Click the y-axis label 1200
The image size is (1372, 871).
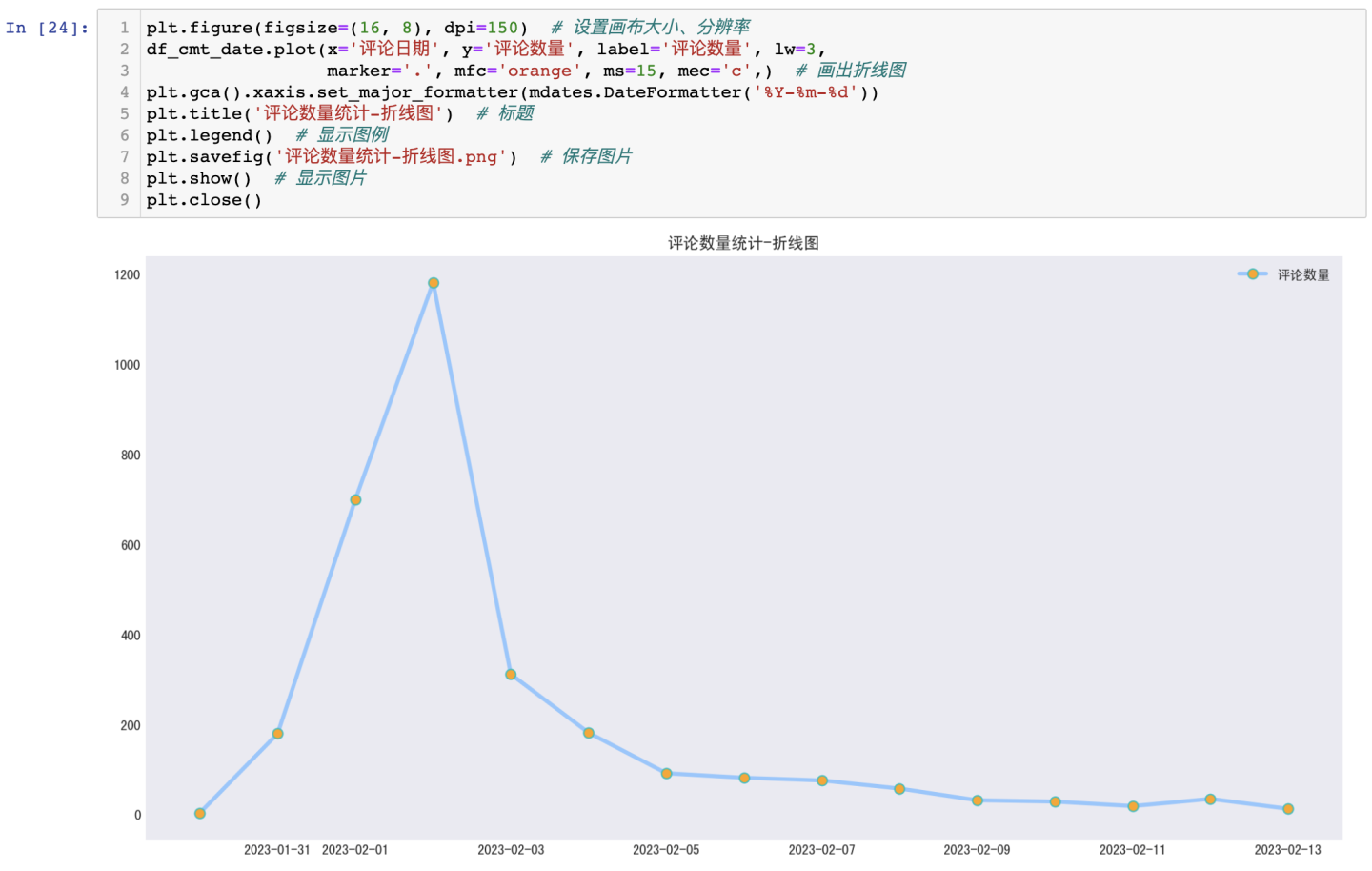[x=127, y=274]
